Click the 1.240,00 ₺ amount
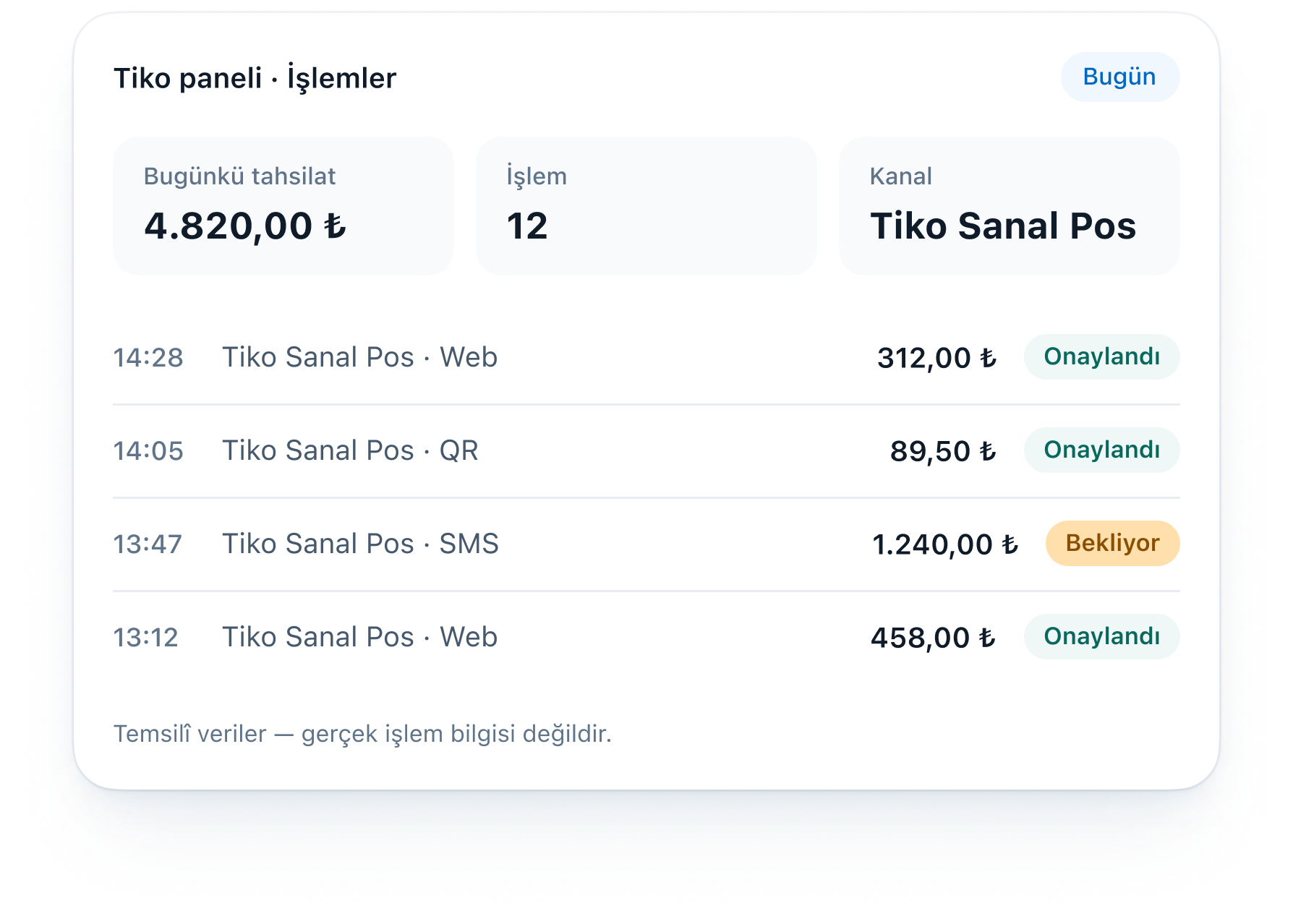 (945, 544)
